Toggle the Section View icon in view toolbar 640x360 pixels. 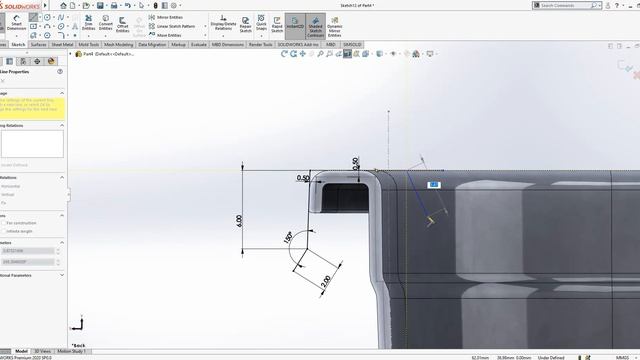[x=347, y=54]
